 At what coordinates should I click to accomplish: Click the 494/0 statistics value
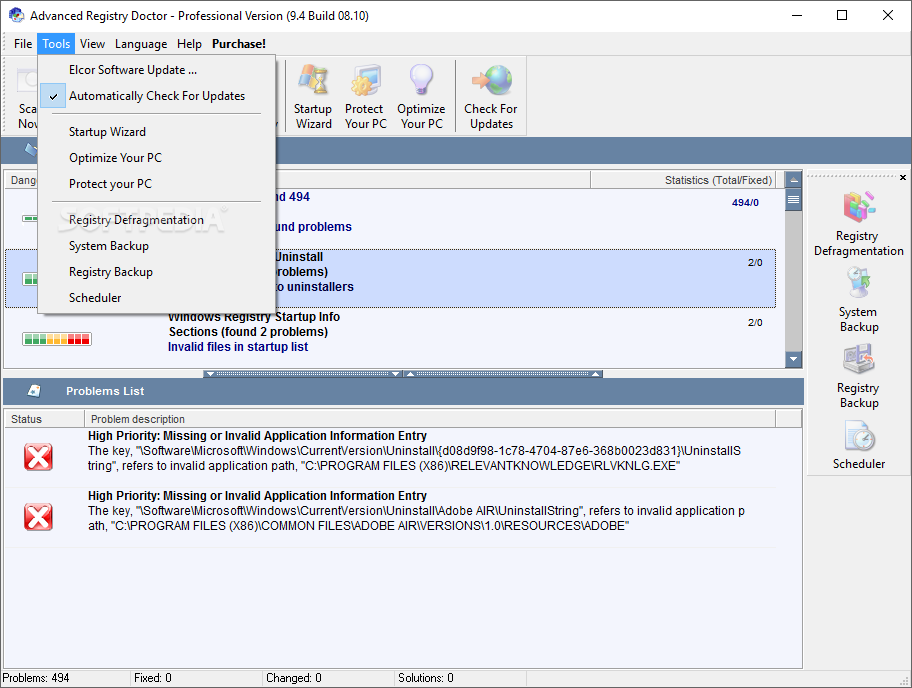pyautogui.click(x=745, y=202)
